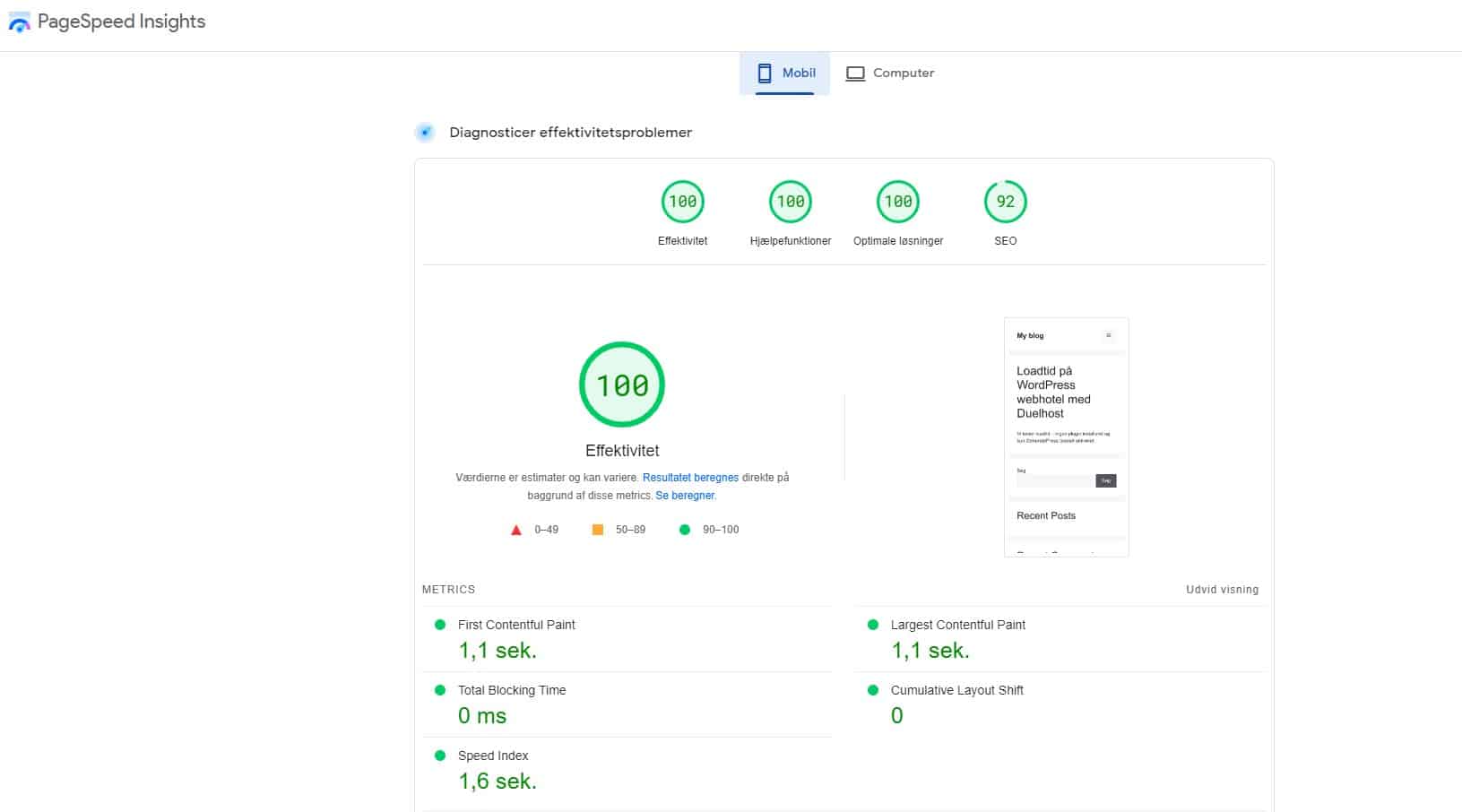Click the hamburger menu icon in page preview
Screen dimensions: 1462x812
click(1109, 336)
